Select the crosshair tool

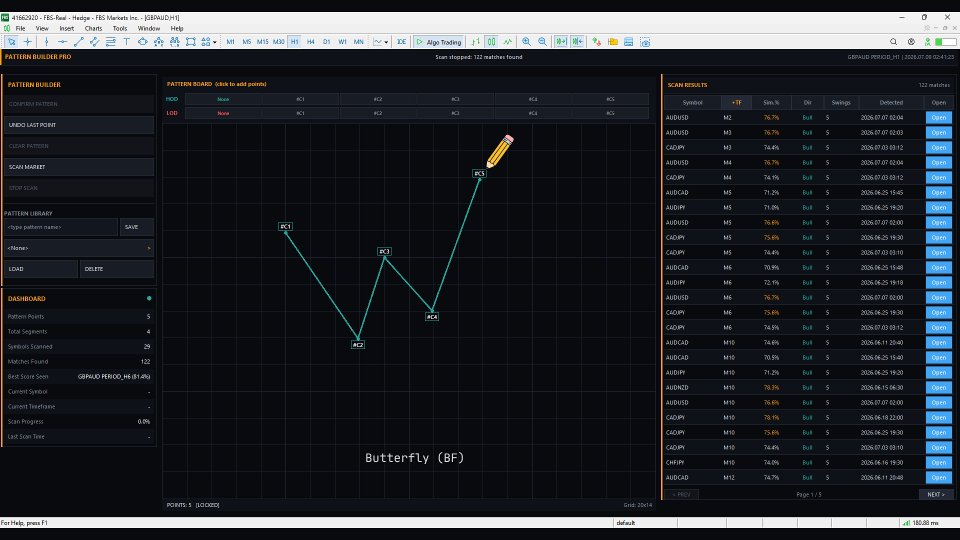click(x=28, y=42)
